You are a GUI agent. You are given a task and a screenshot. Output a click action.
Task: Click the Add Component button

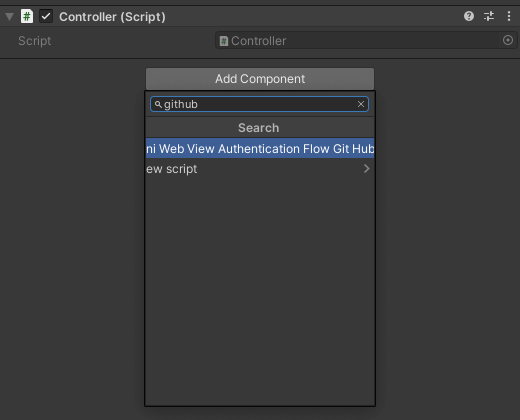(x=260, y=79)
